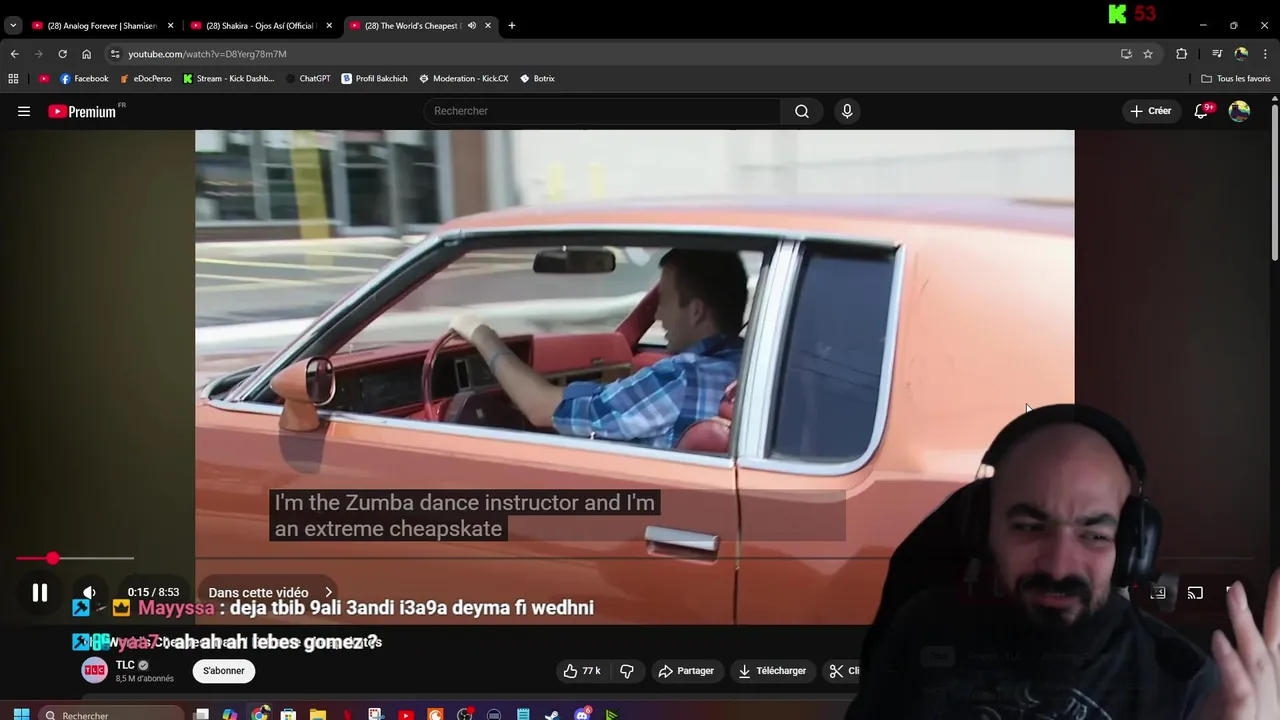Screen dimensions: 1280x720
Task: Open the media controls music icon
Action: tap(1217, 54)
